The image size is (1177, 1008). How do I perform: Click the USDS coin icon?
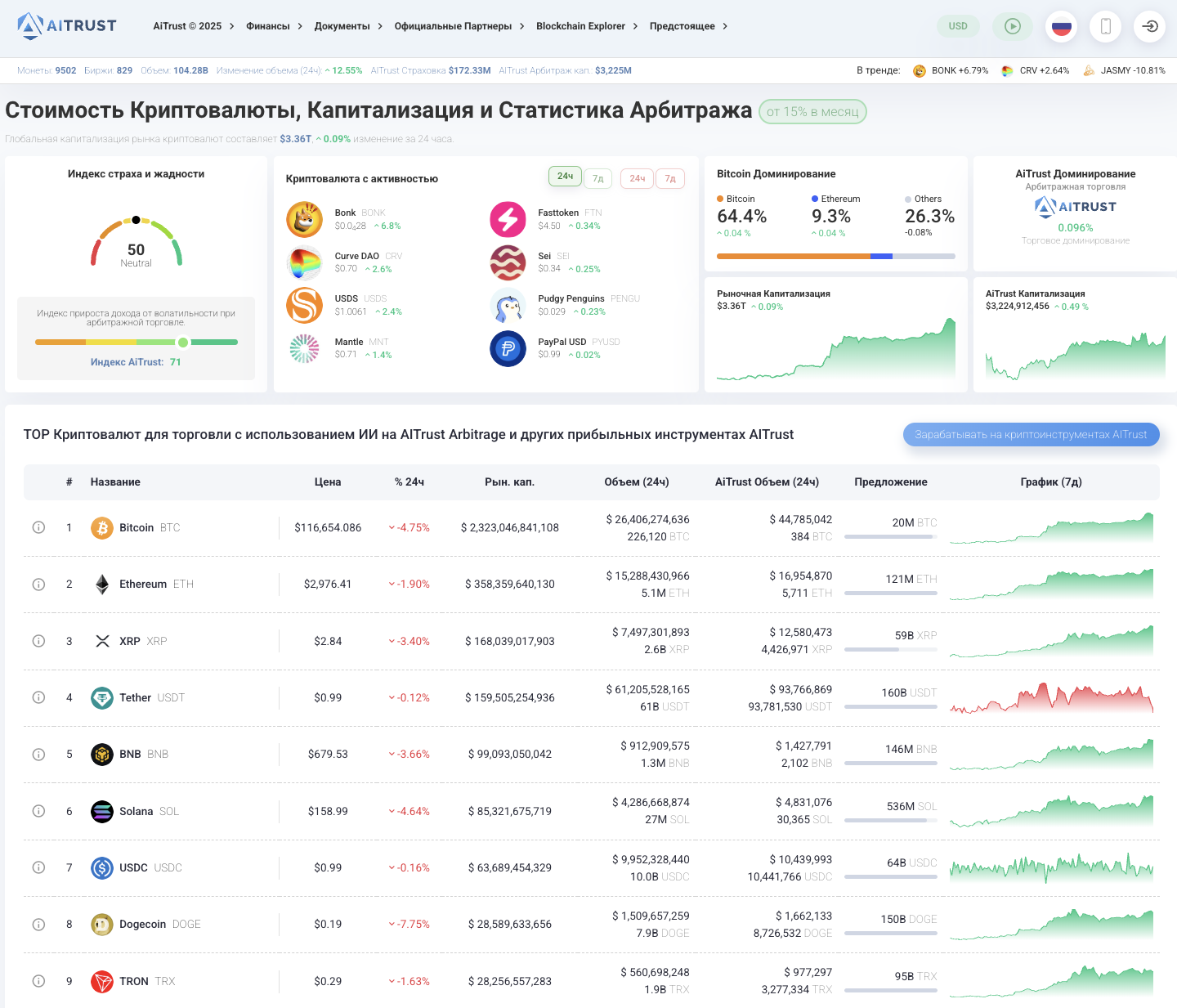click(304, 305)
